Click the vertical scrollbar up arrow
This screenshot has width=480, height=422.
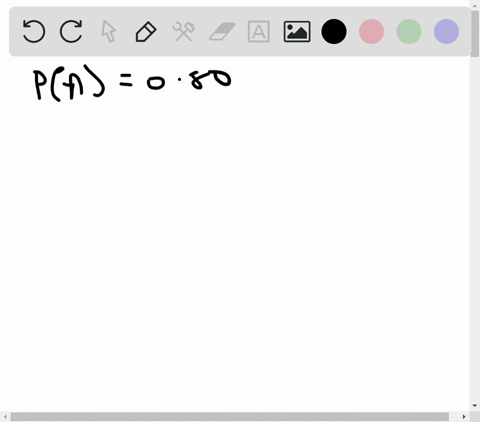pyautogui.click(x=475, y=5)
